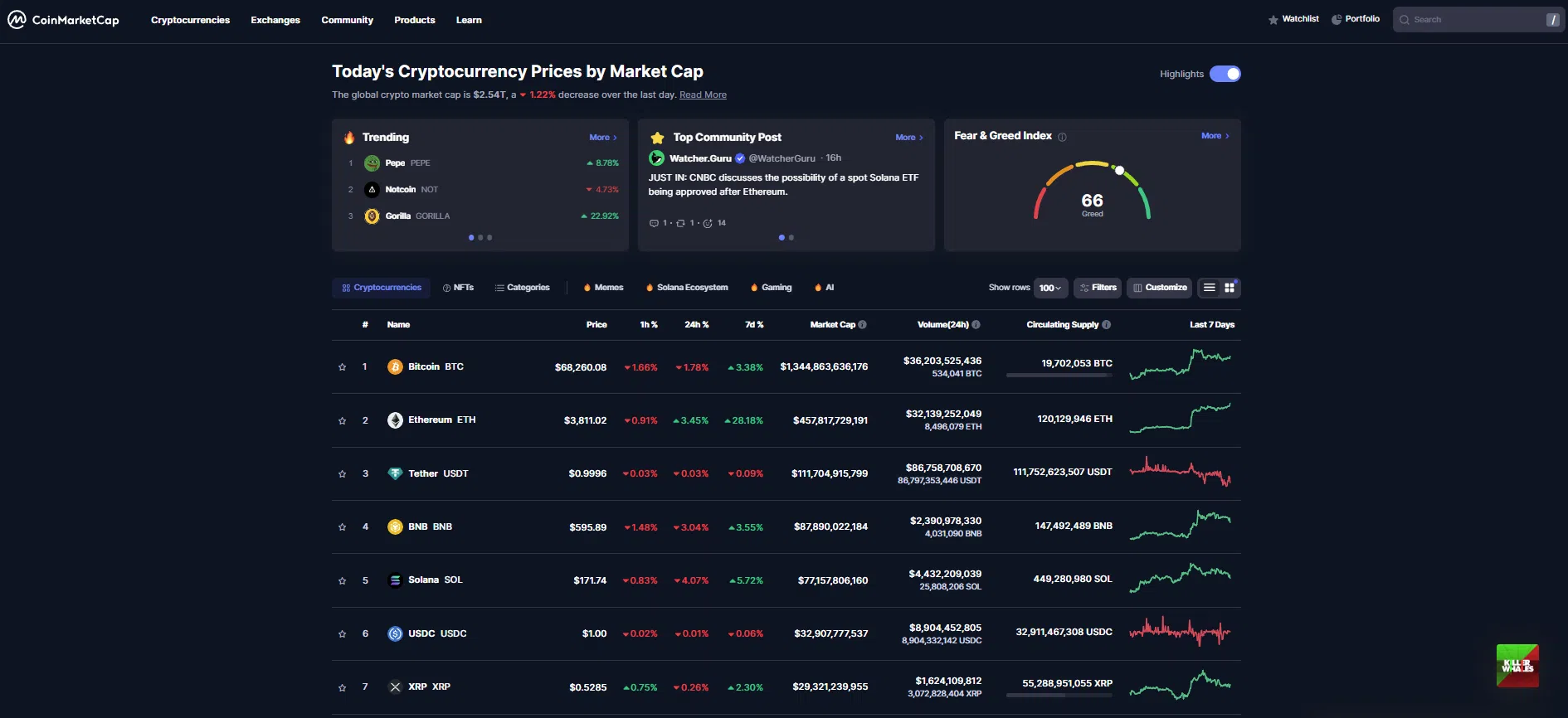Click the Fear & Greed gauge dial
The image size is (1568, 718).
[1092, 191]
